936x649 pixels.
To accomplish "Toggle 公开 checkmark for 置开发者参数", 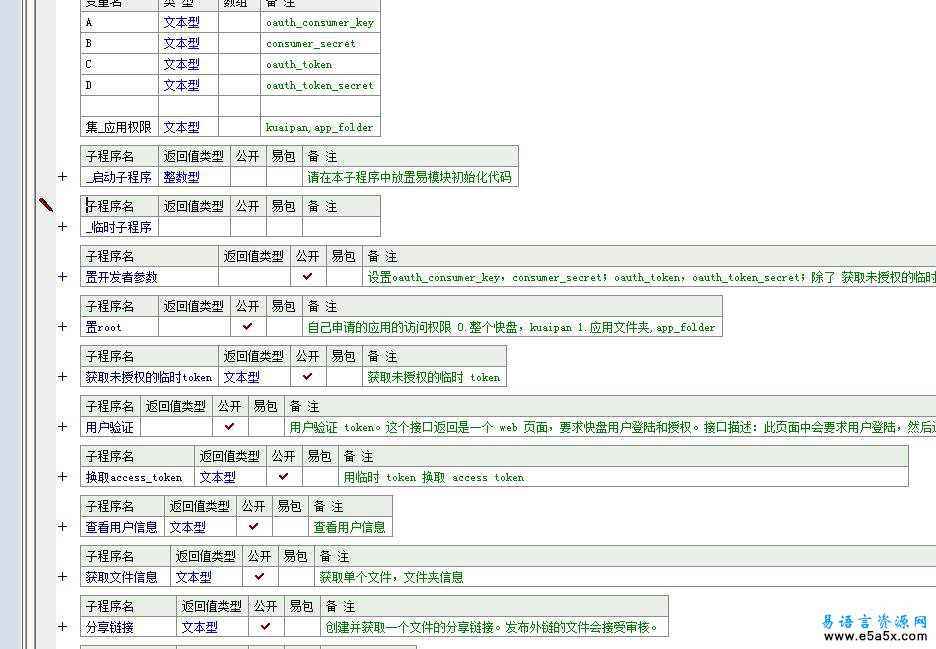I will tap(308, 276).
